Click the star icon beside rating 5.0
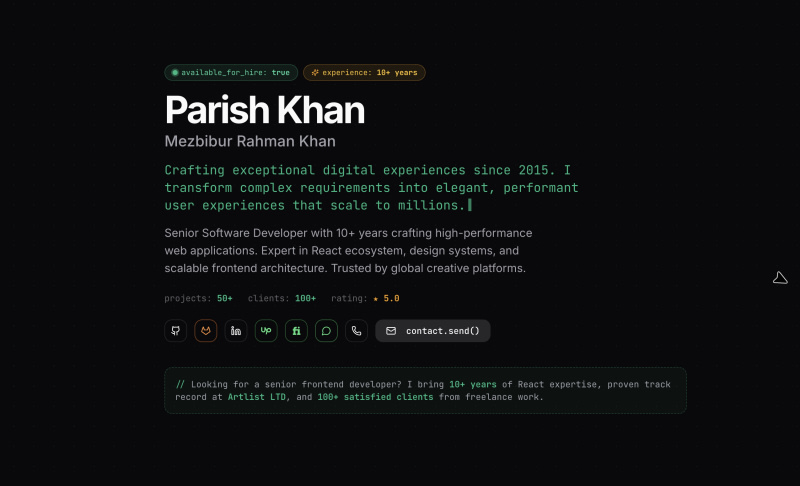Image resolution: width=800 pixels, height=486 pixels. tap(376, 298)
